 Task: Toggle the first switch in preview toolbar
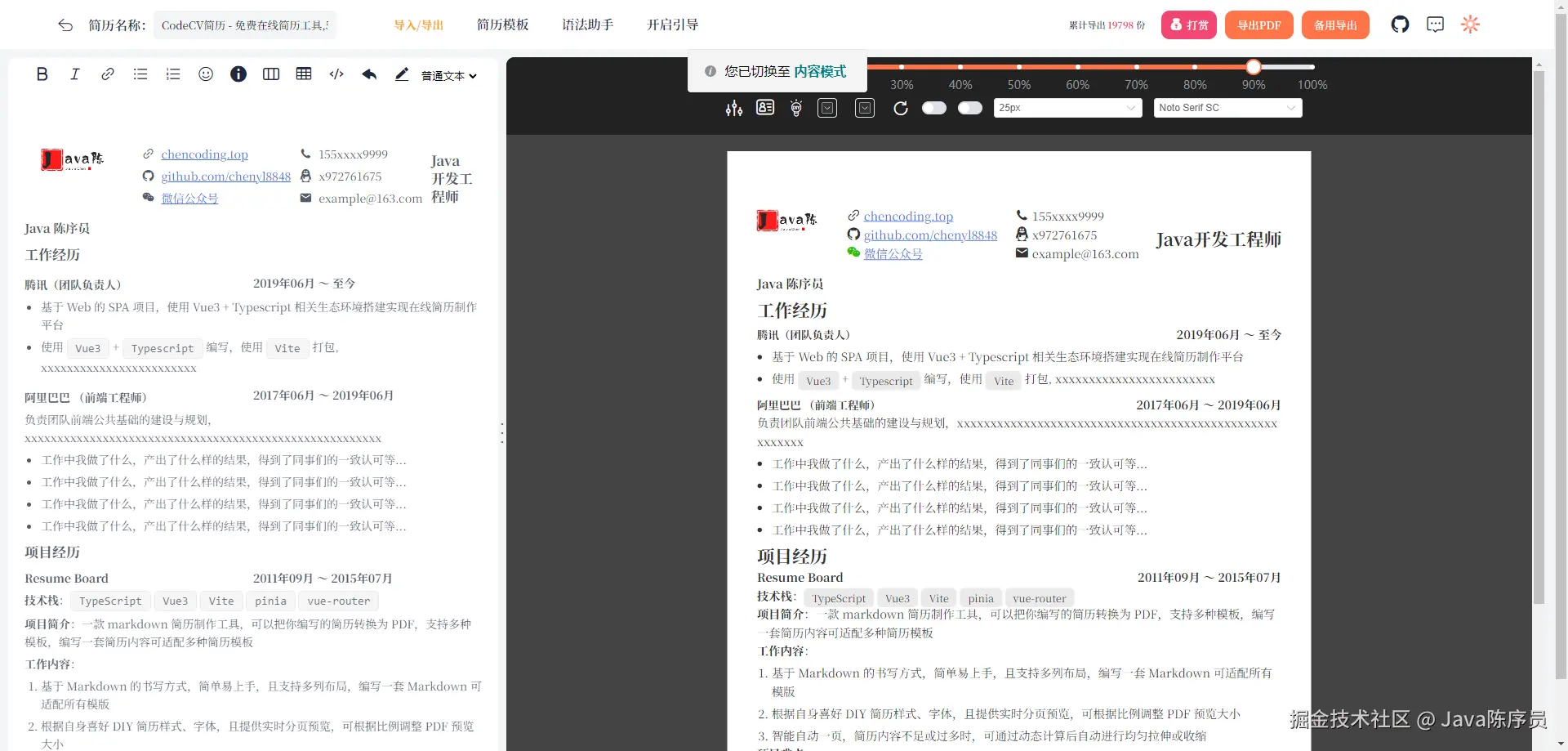pos(933,108)
